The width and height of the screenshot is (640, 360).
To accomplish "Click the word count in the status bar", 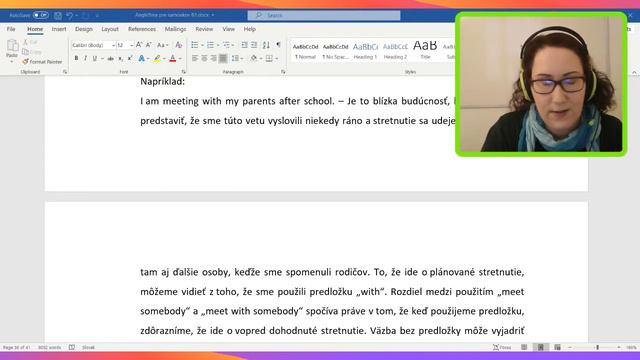I will coord(49,347).
